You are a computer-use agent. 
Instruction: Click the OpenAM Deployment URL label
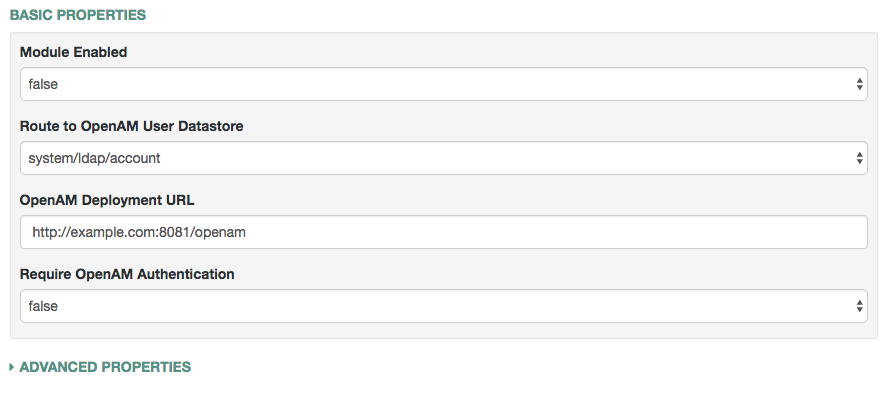click(107, 200)
